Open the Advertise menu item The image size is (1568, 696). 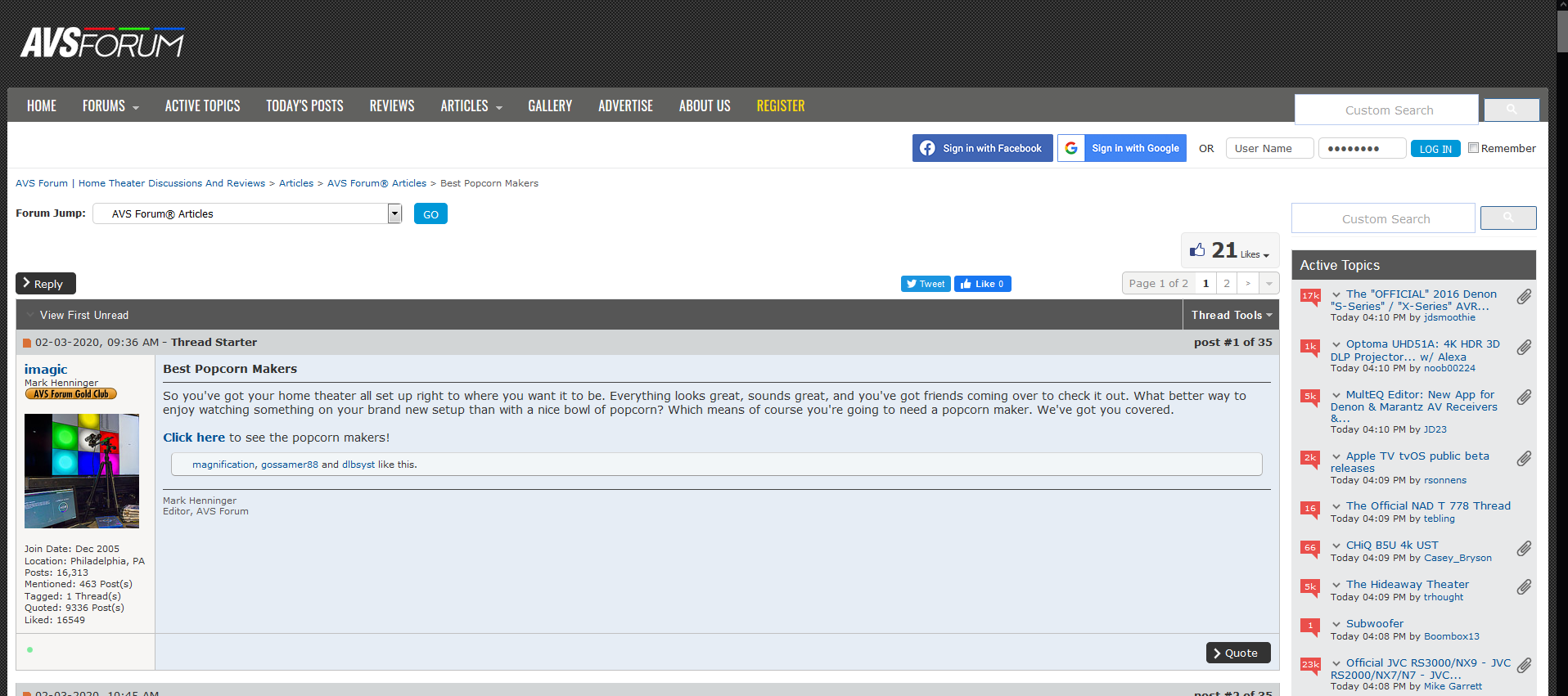pyautogui.click(x=625, y=106)
